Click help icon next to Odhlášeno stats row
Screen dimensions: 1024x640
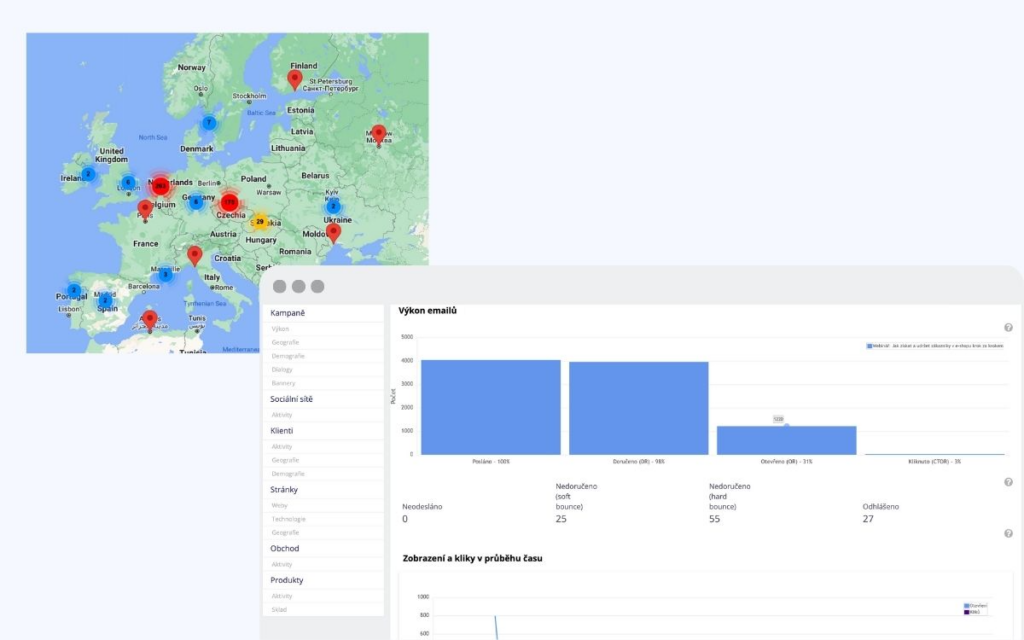pos(1008,482)
